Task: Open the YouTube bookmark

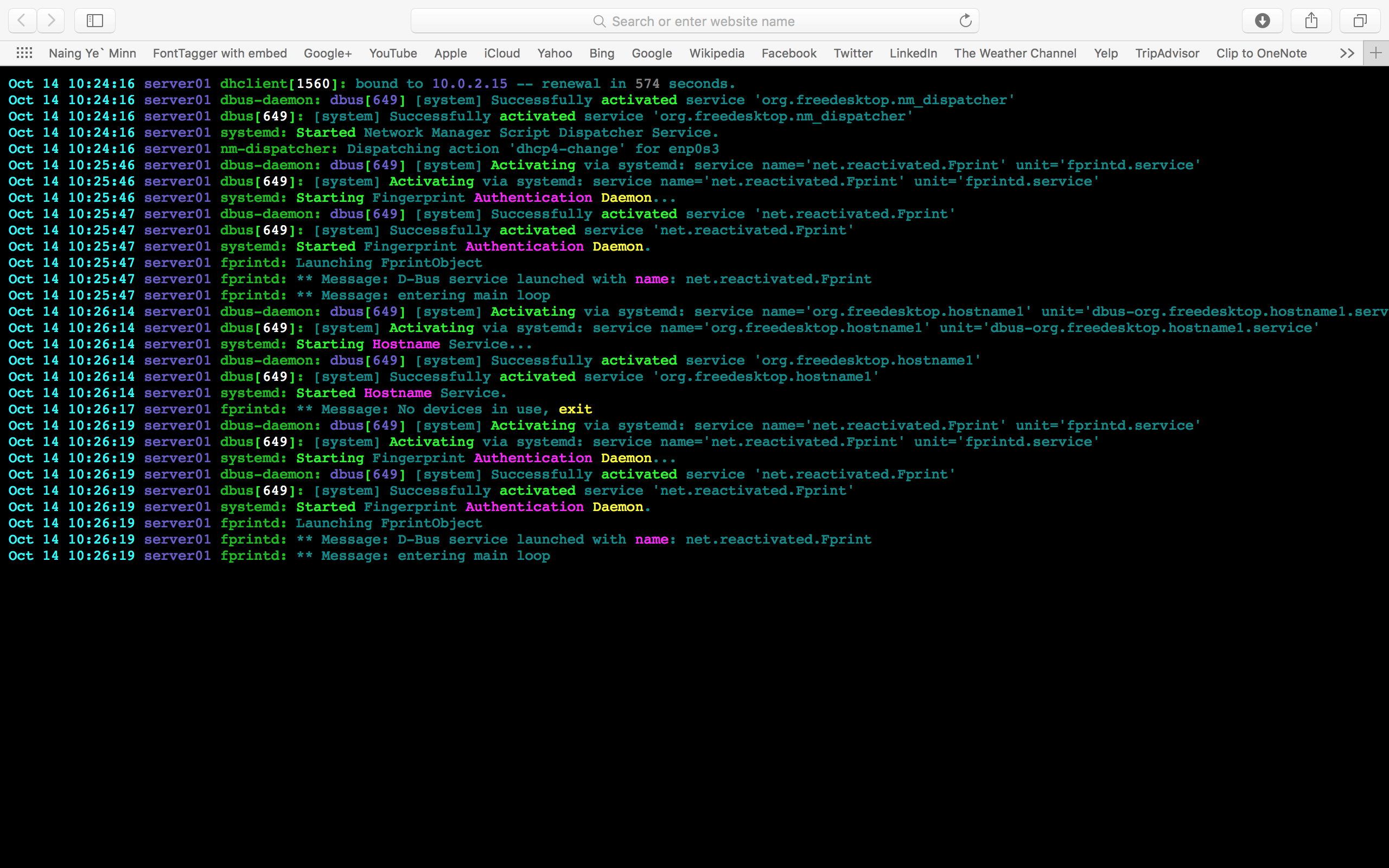Action: (x=393, y=53)
